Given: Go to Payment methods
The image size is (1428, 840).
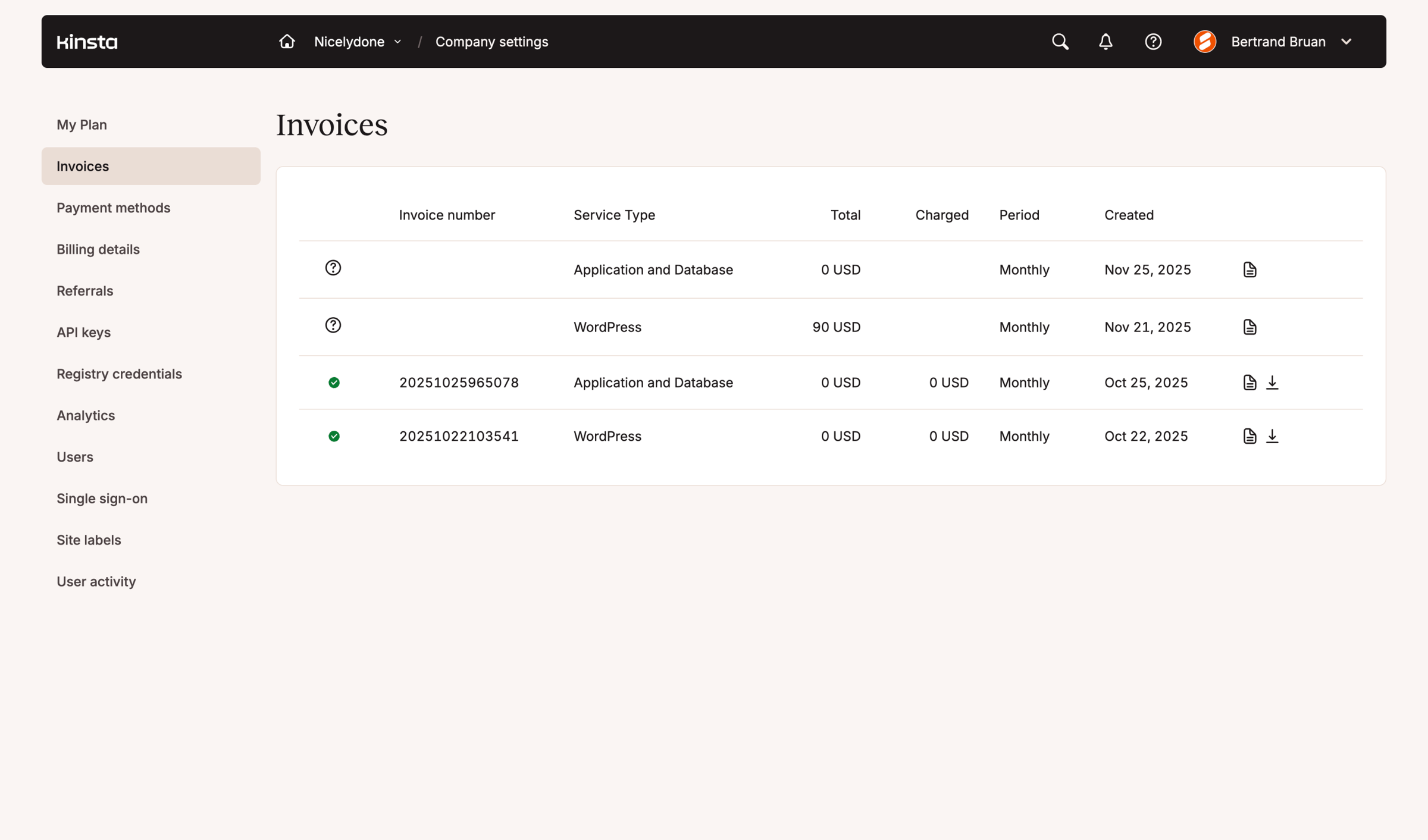Looking at the screenshot, I should click(113, 208).
